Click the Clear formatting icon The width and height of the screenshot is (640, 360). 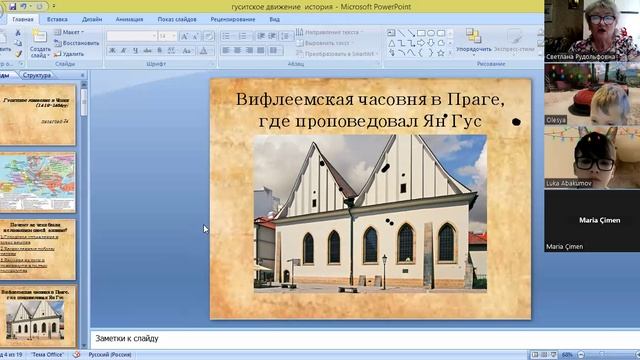coord(209,36)
